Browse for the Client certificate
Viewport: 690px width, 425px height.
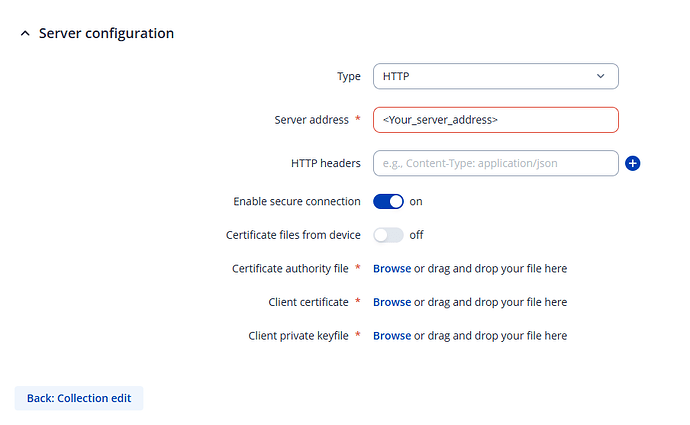[392, 302]
